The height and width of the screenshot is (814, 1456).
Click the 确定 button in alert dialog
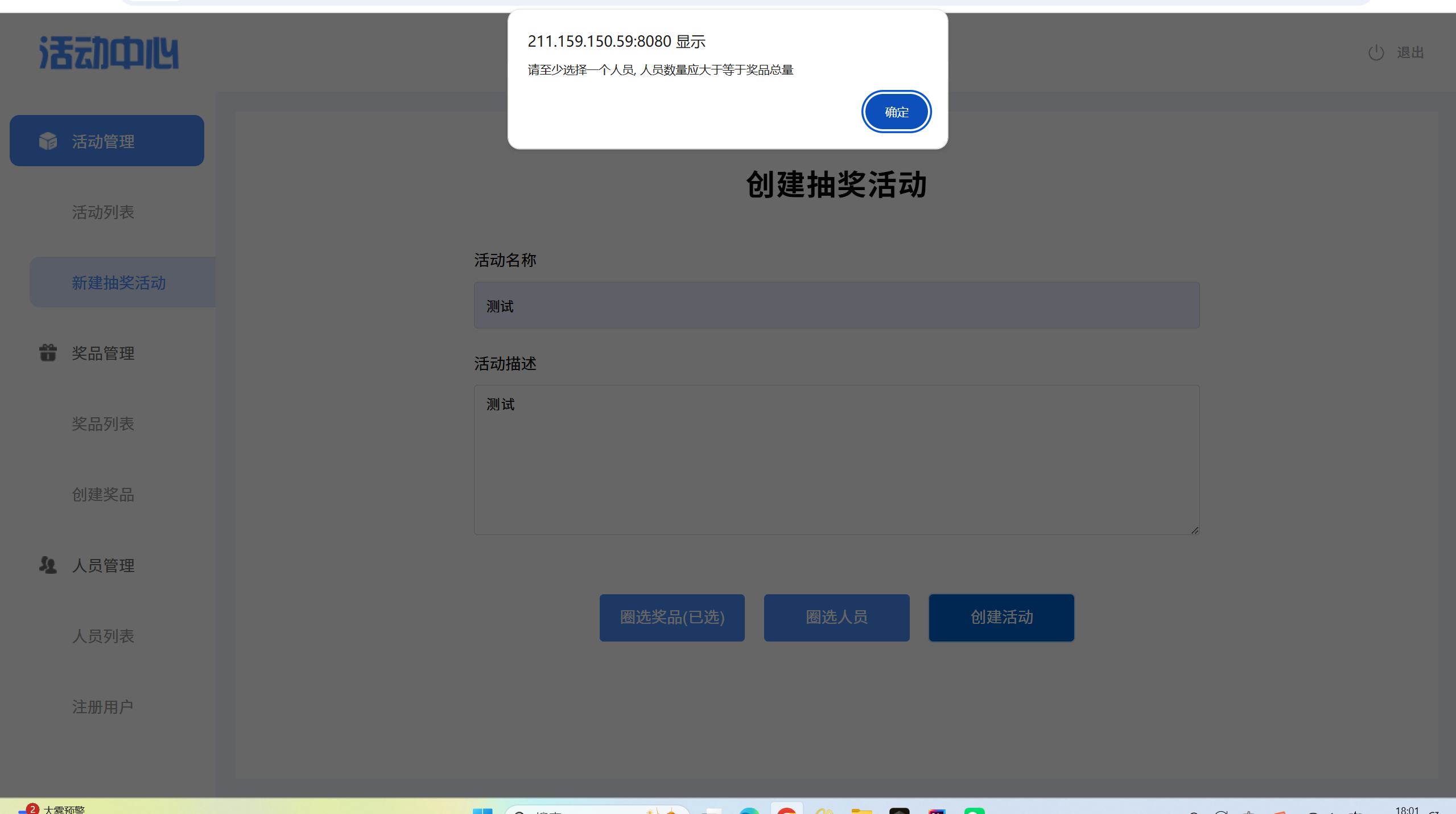896,112
